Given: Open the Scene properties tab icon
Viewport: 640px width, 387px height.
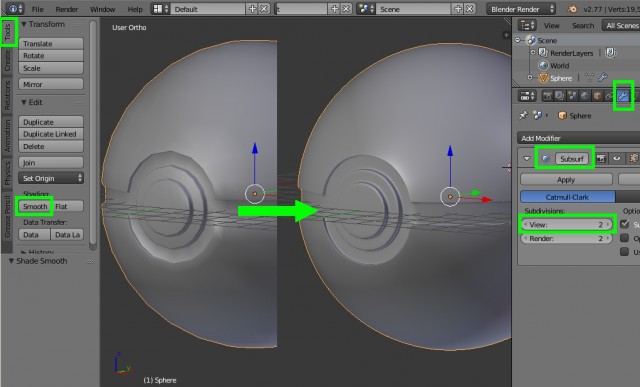Looking at the screenshot, I should 572,96.
